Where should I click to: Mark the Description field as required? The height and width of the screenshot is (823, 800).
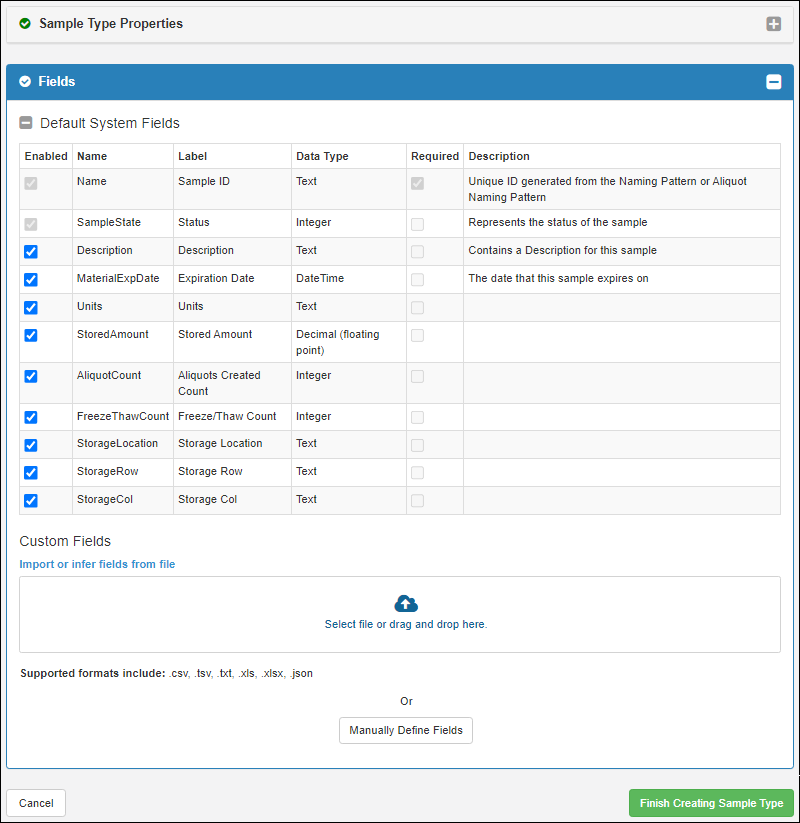tap(417, 251)
